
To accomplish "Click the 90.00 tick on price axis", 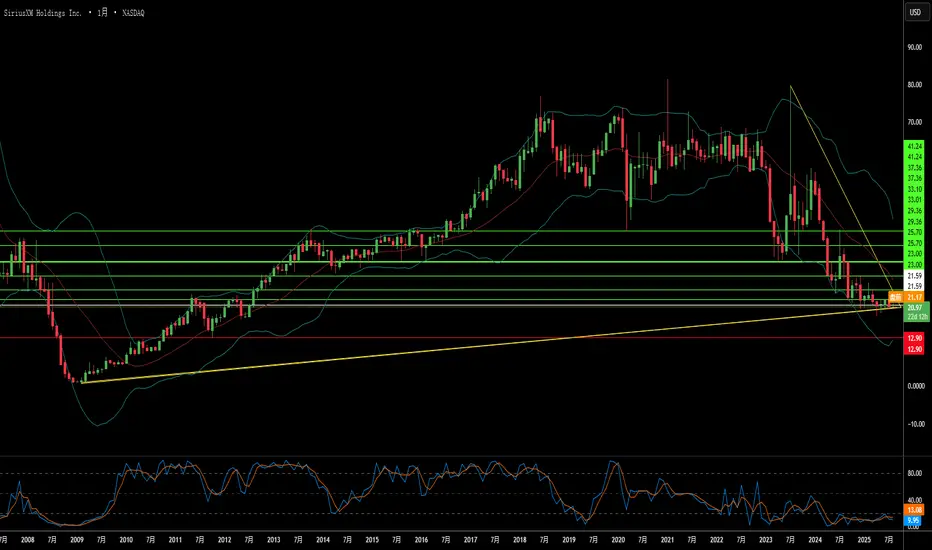I will pos(913,46).
